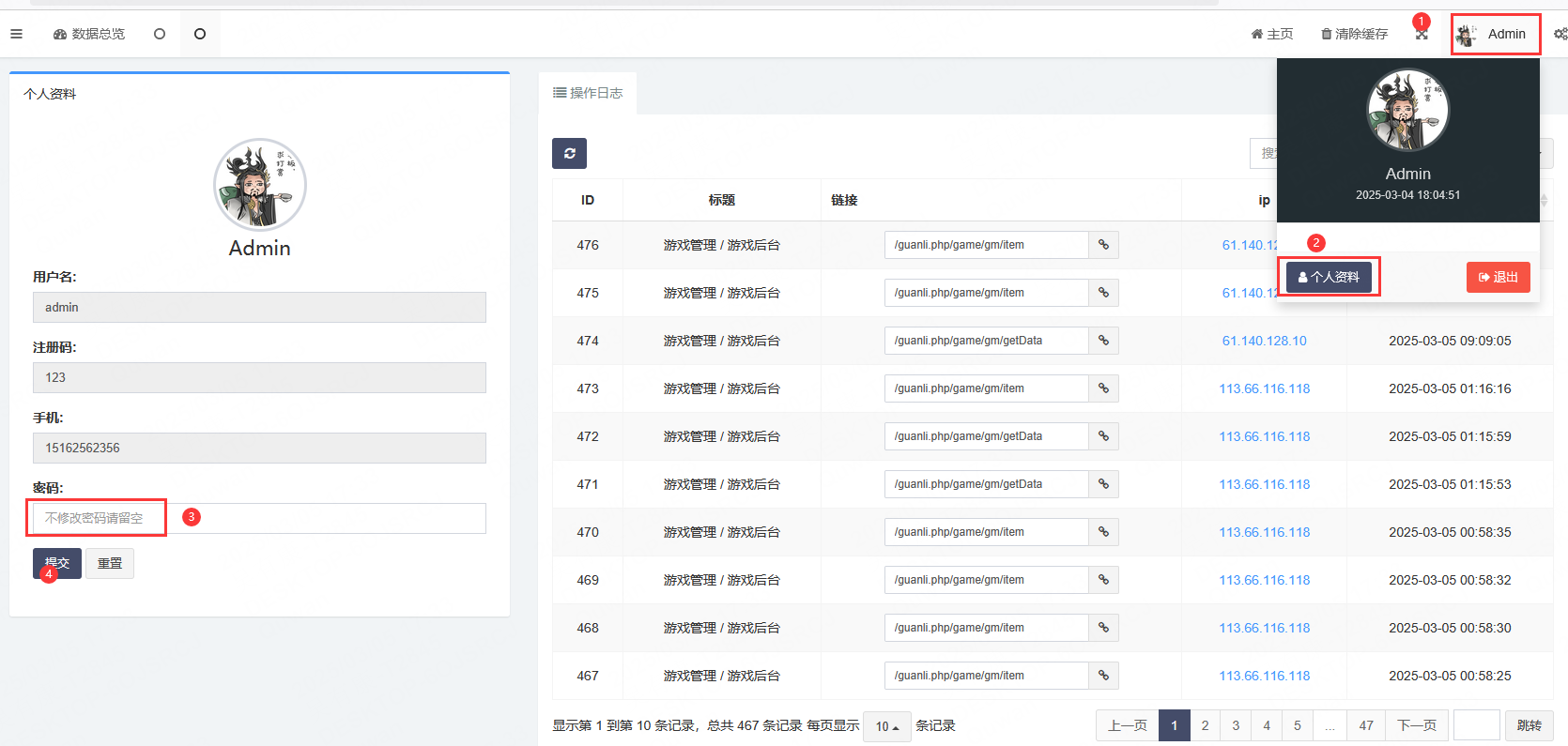The image size is (1568, 746).
Task: Click 清除缓存 to clear cache
Action: pyautogui.click(x=1354, y=34)
